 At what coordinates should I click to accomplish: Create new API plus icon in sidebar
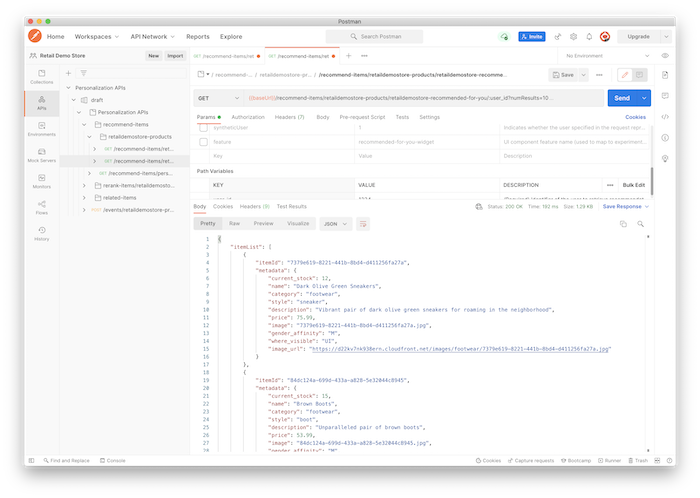(x=68, y=73)
